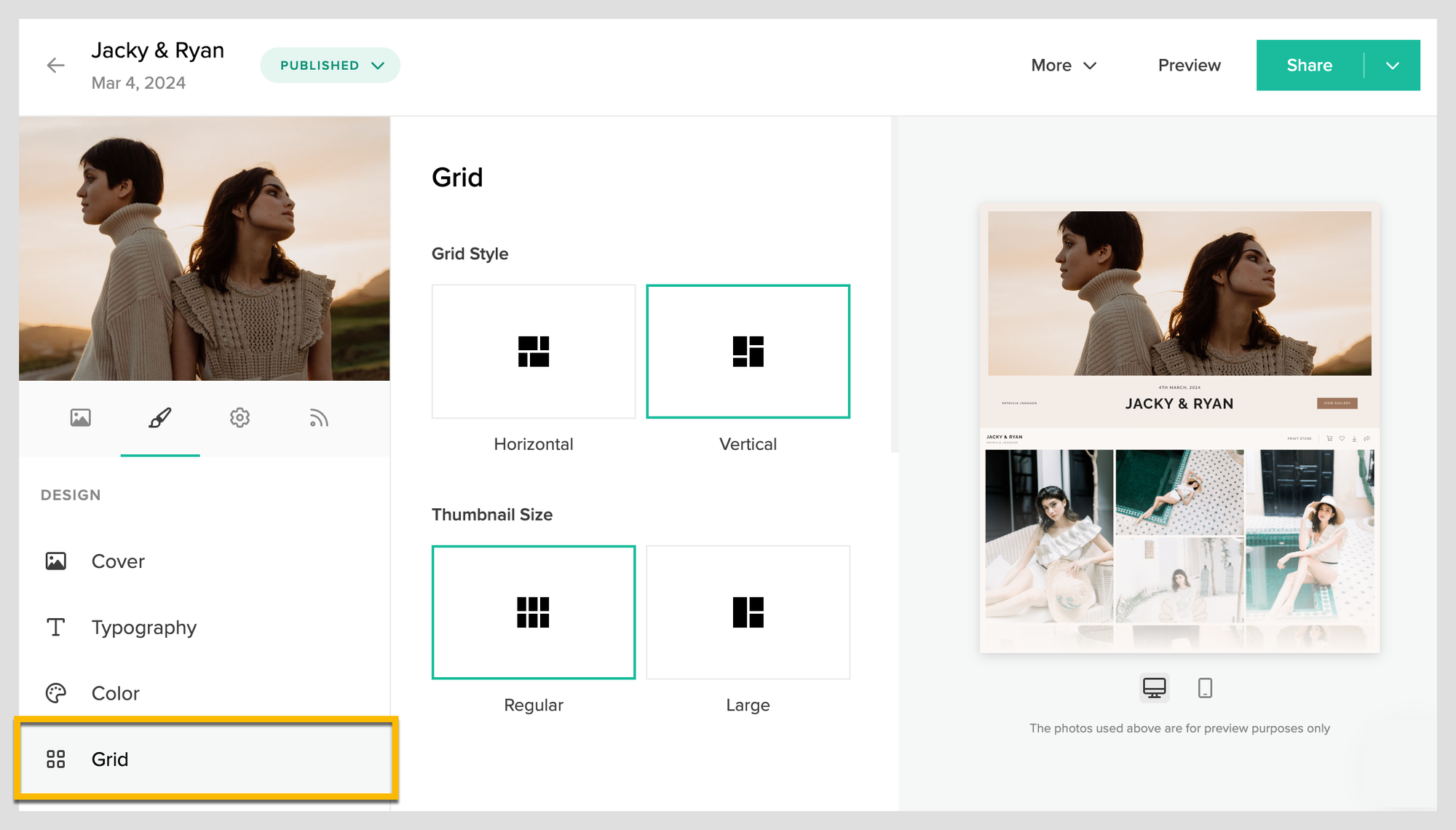Switch preview to desktop view

[1154, 687]
